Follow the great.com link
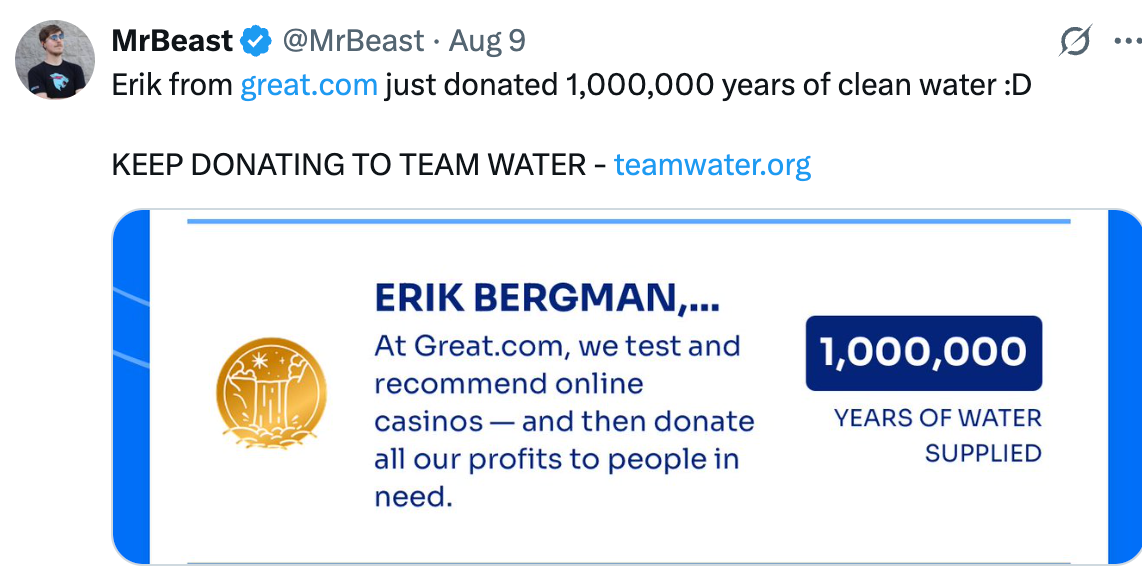This screenshot has height=571, width=1142. point(309,85)
